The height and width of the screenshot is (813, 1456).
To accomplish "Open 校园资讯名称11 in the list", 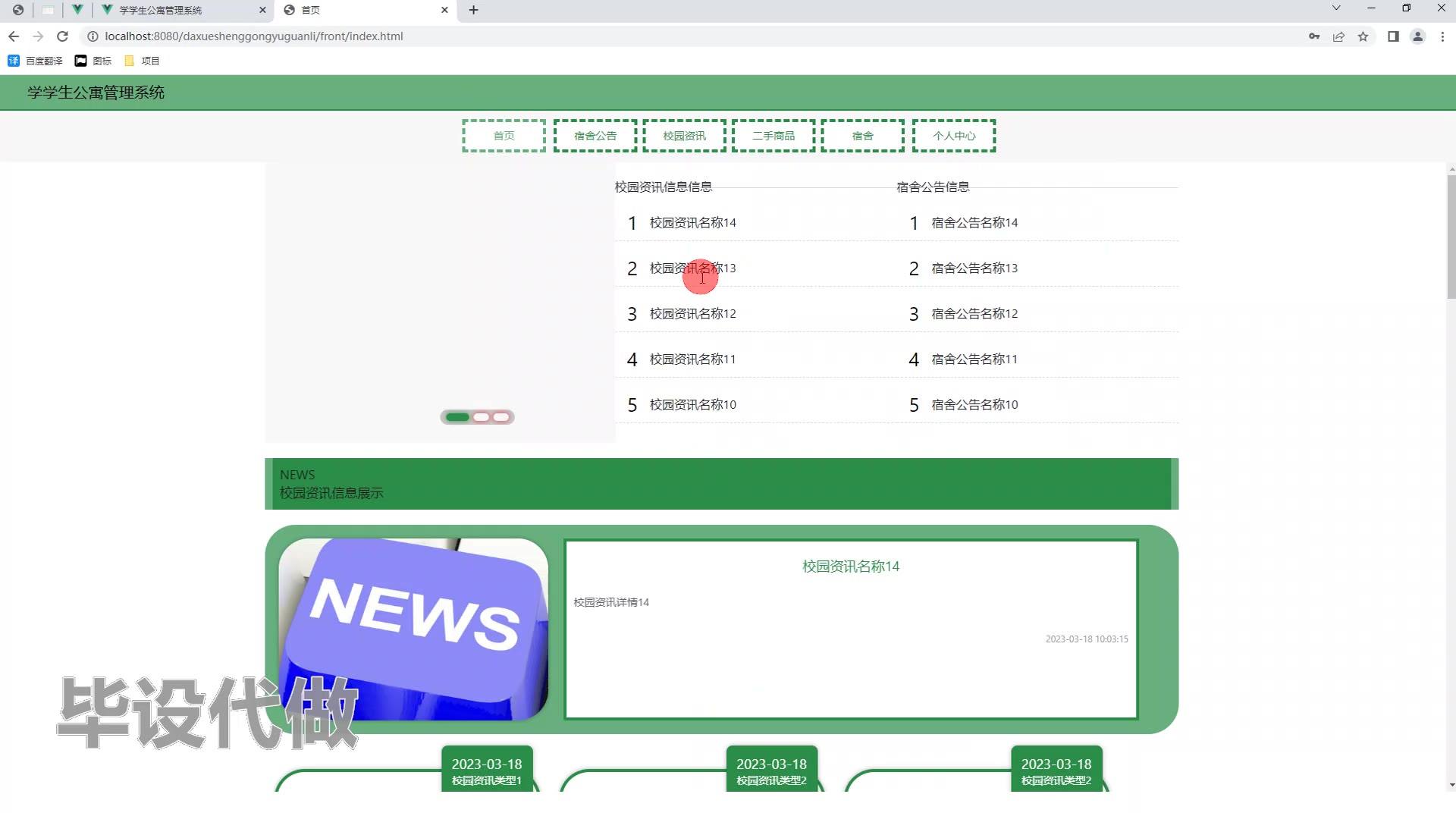I will pyautogui.click(x=692, y=359).
